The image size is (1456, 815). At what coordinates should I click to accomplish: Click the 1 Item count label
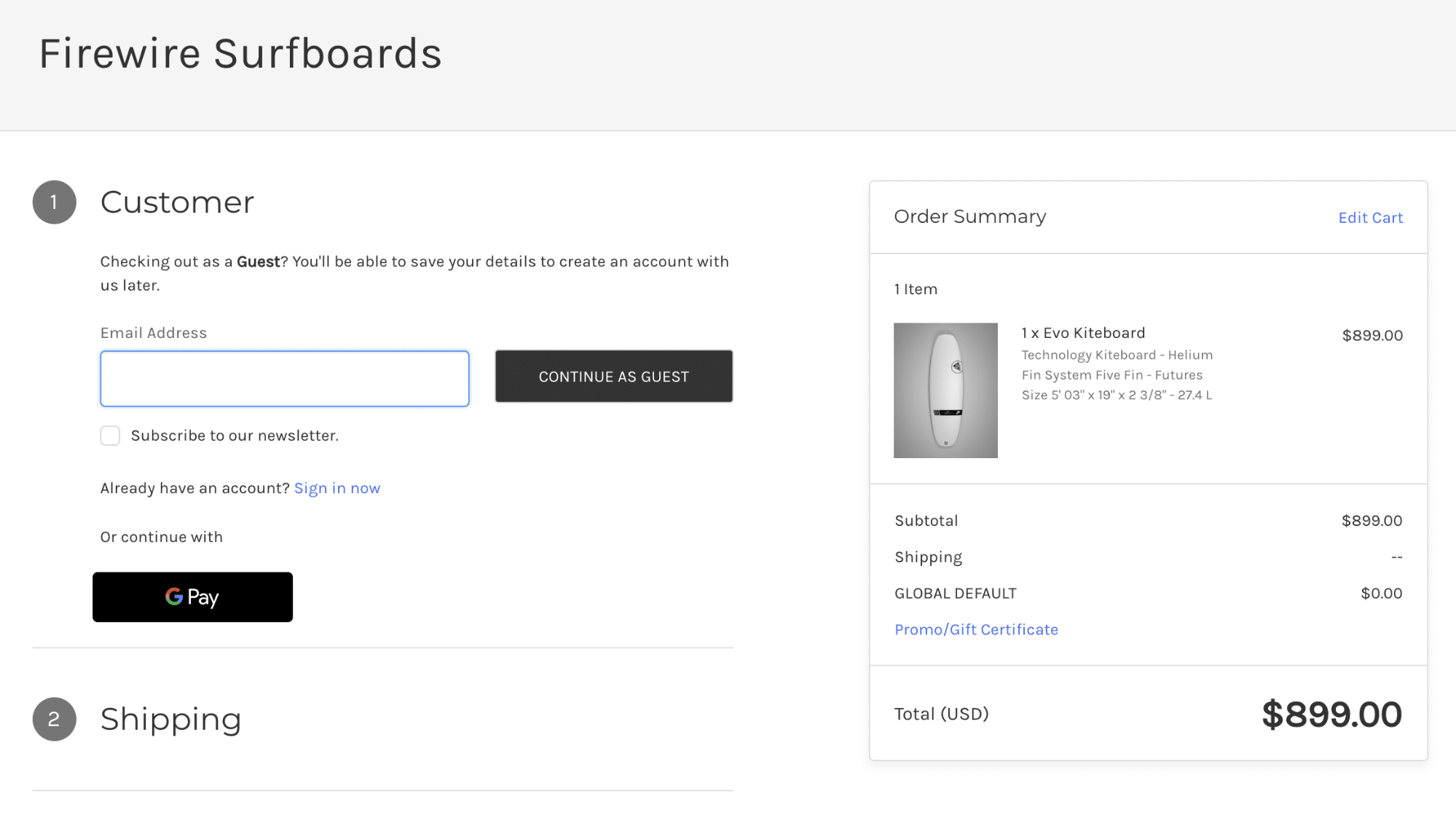click(915, 289)
